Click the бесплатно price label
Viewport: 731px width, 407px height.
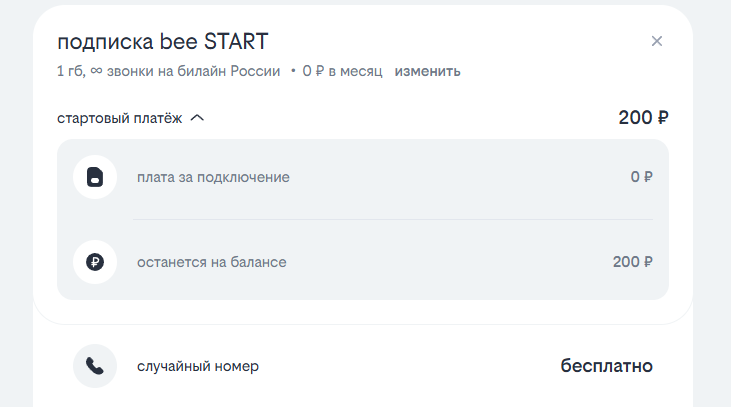click(606, 366)
